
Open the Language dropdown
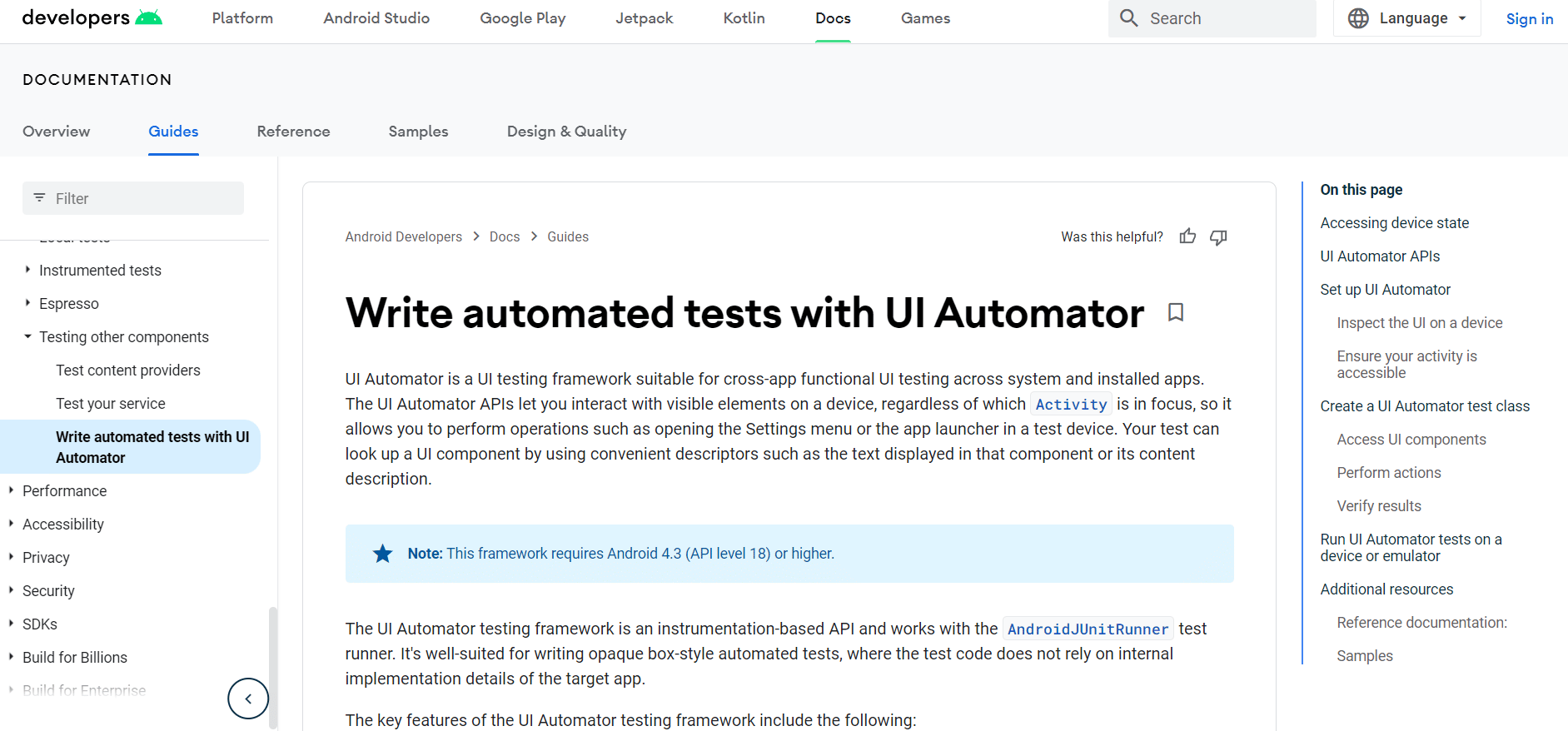tap(1407, 17)
